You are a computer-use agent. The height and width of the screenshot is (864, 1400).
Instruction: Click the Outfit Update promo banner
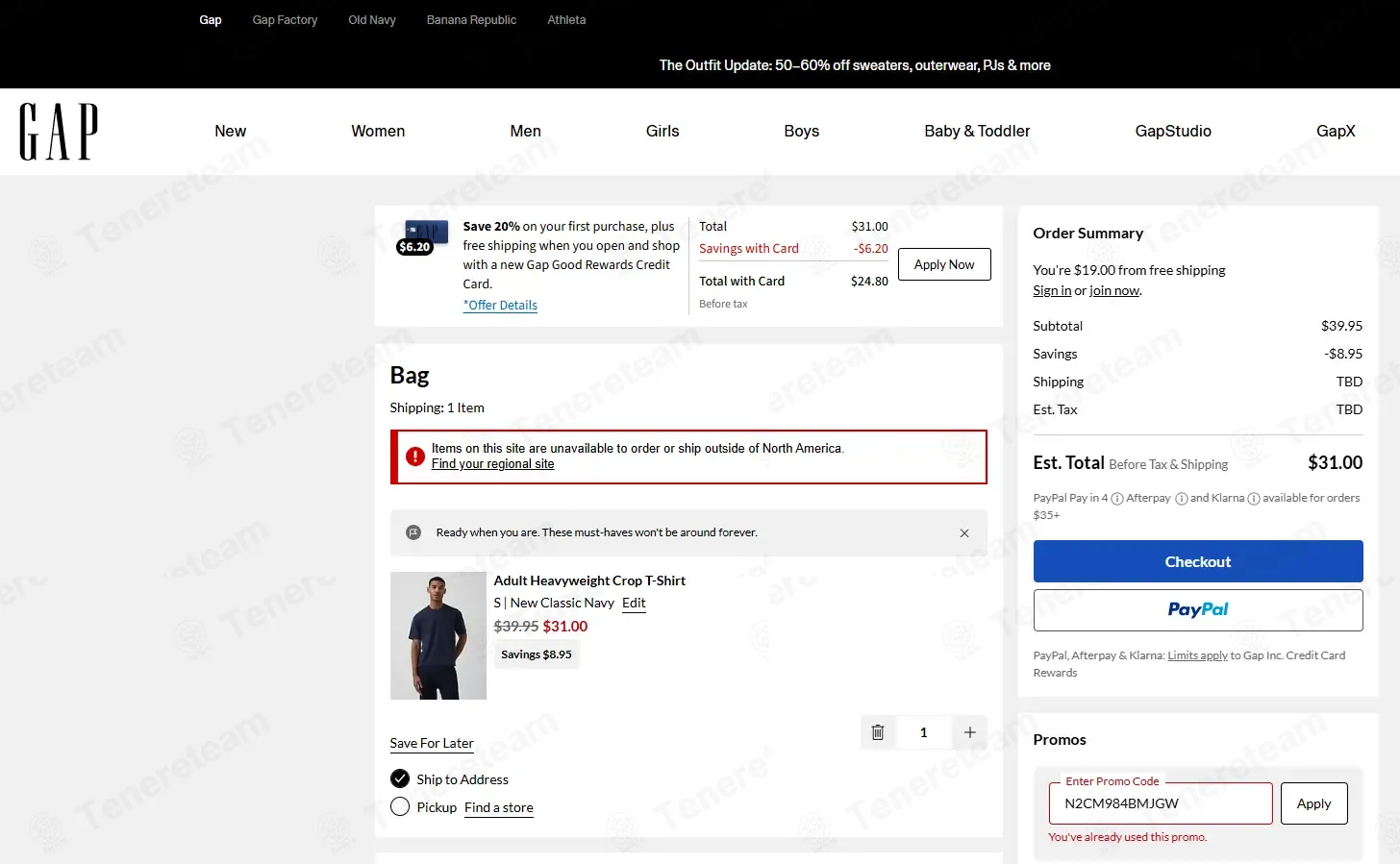(855, 65)
